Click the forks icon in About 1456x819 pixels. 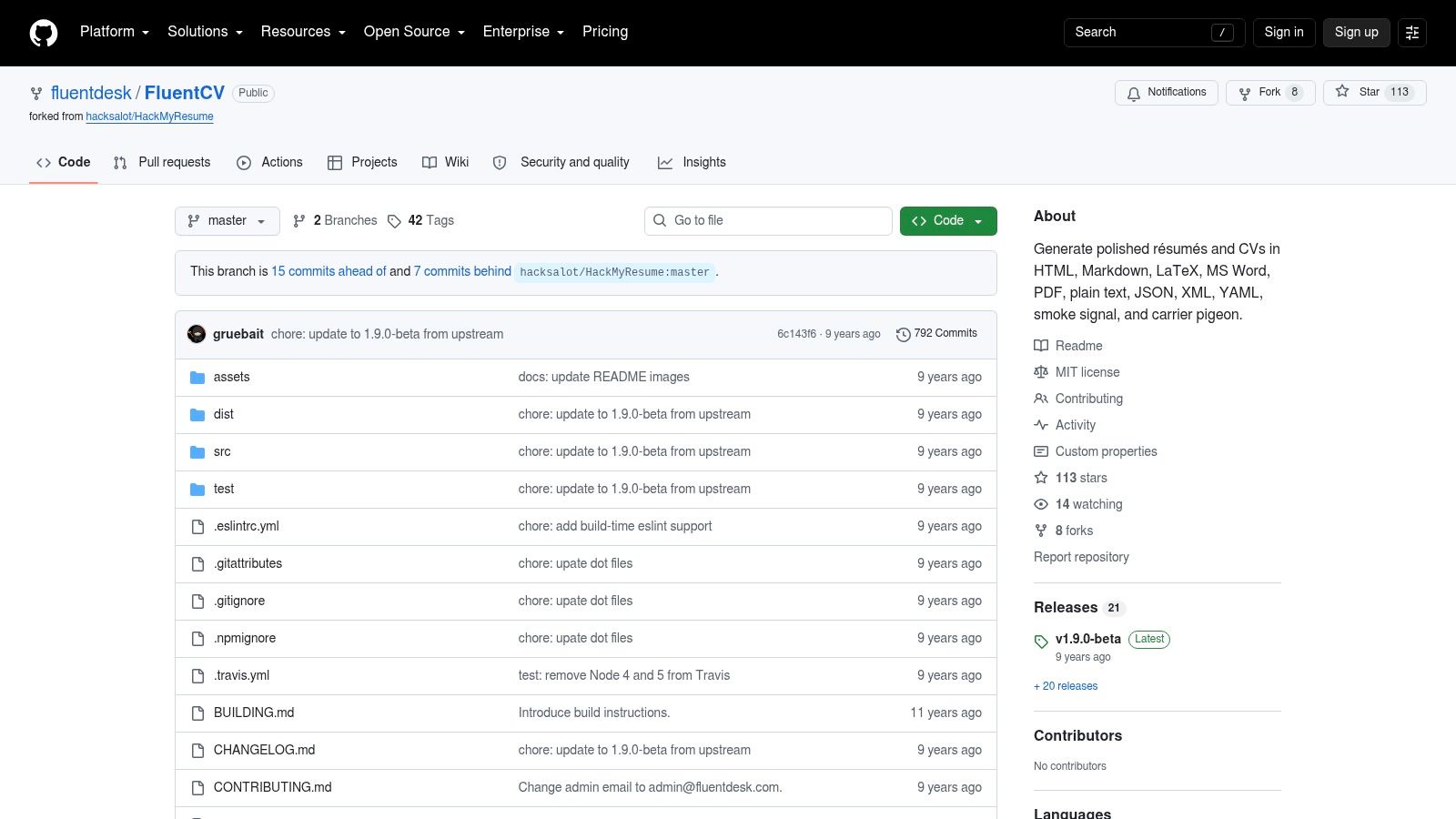[1041, 531]
